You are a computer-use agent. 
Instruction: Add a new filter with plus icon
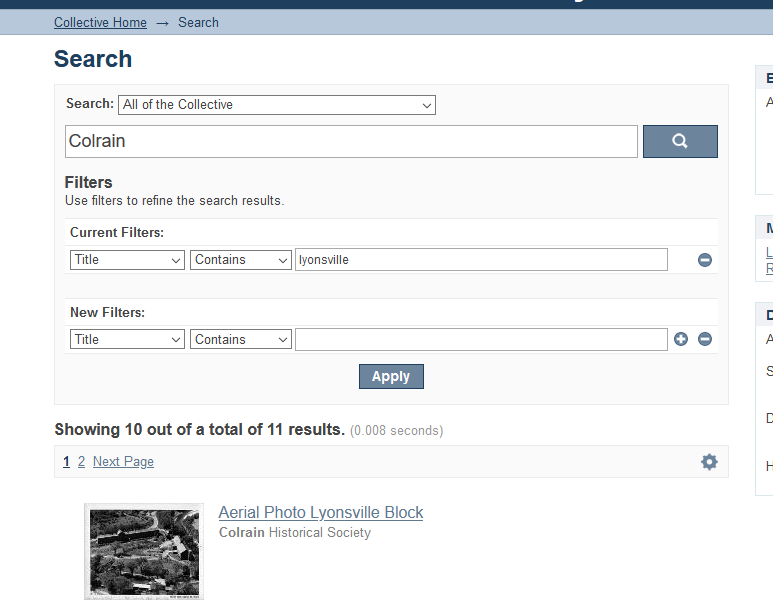point(681,339)
